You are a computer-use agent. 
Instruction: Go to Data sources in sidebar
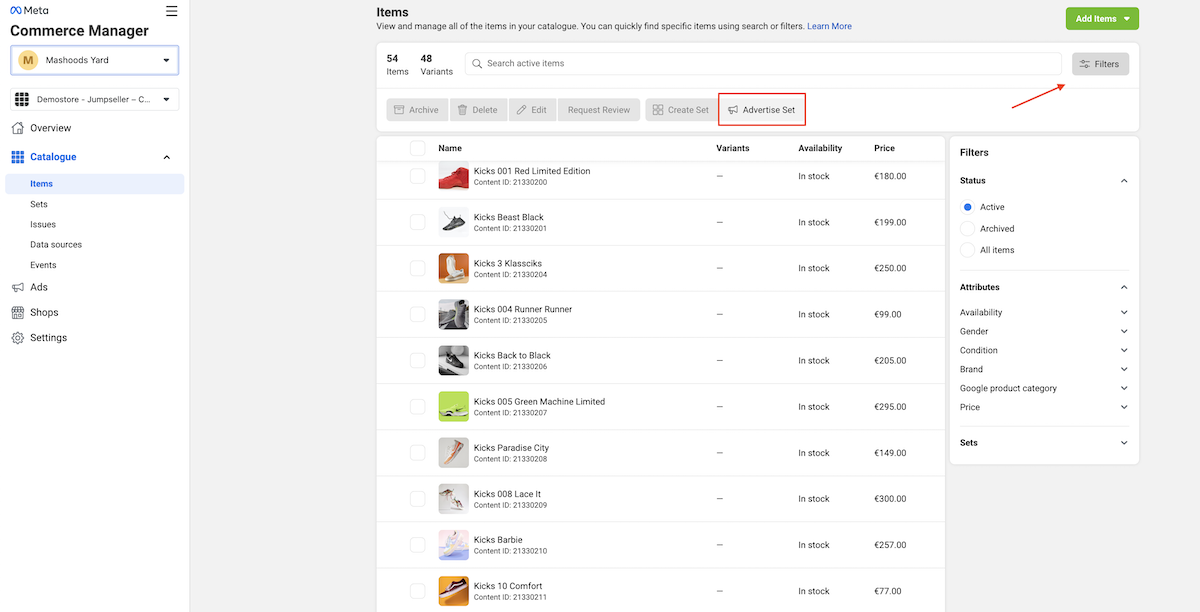coord(56,244)
